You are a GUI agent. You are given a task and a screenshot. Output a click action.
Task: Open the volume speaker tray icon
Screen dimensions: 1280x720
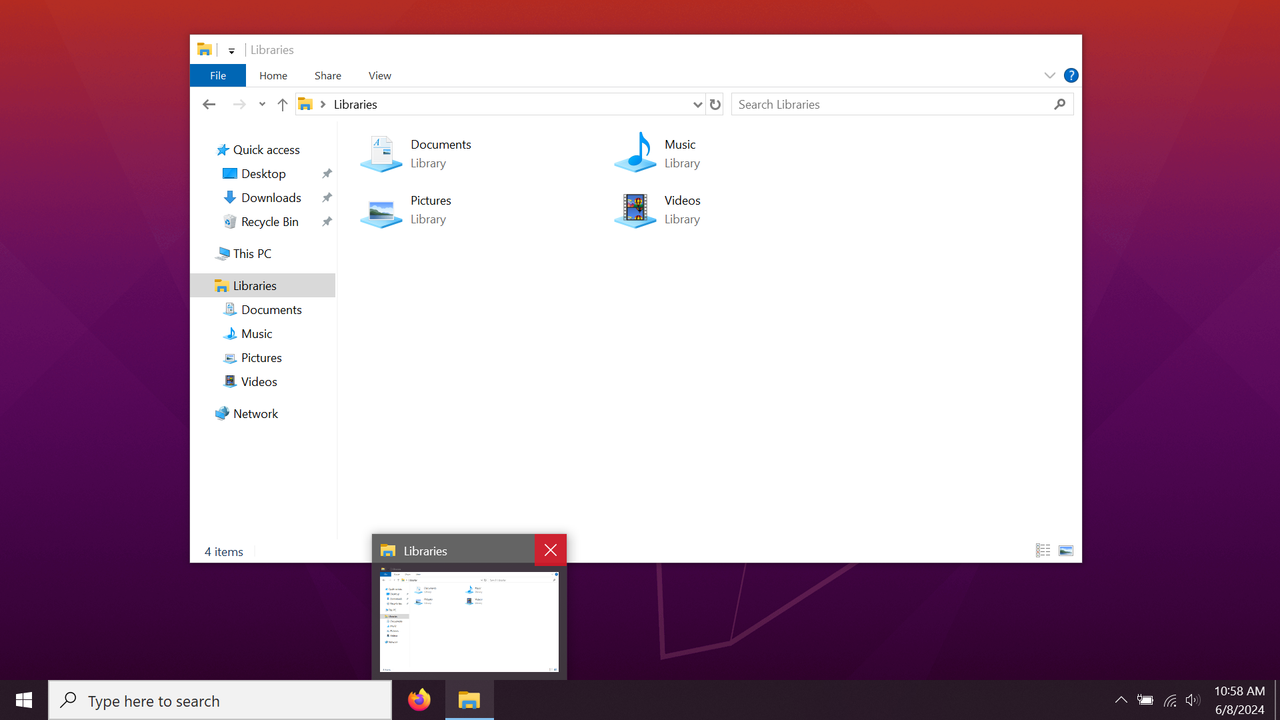[1192, 700]
